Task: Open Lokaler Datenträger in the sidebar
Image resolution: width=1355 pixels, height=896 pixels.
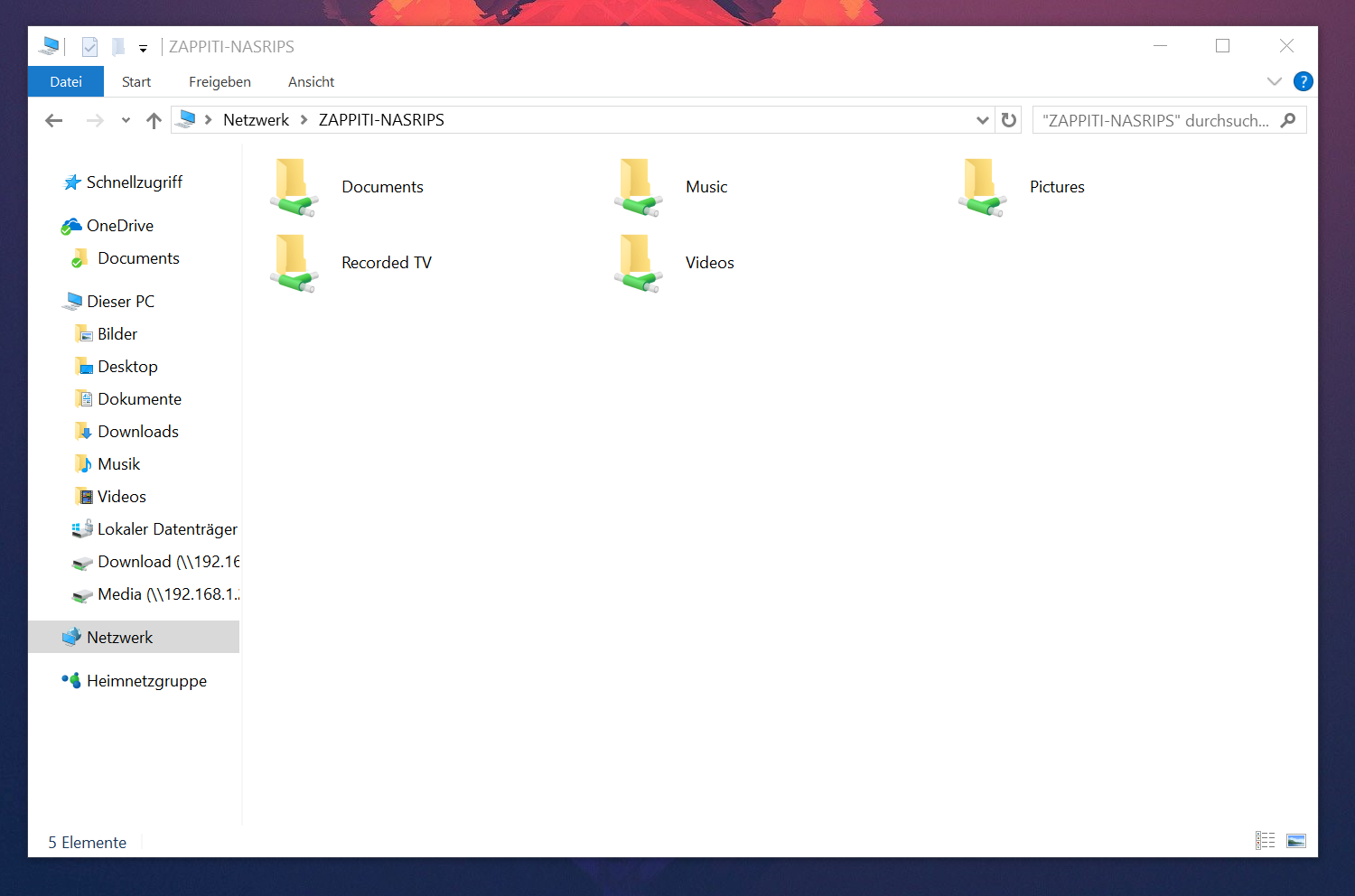Action: coord(167,529)
